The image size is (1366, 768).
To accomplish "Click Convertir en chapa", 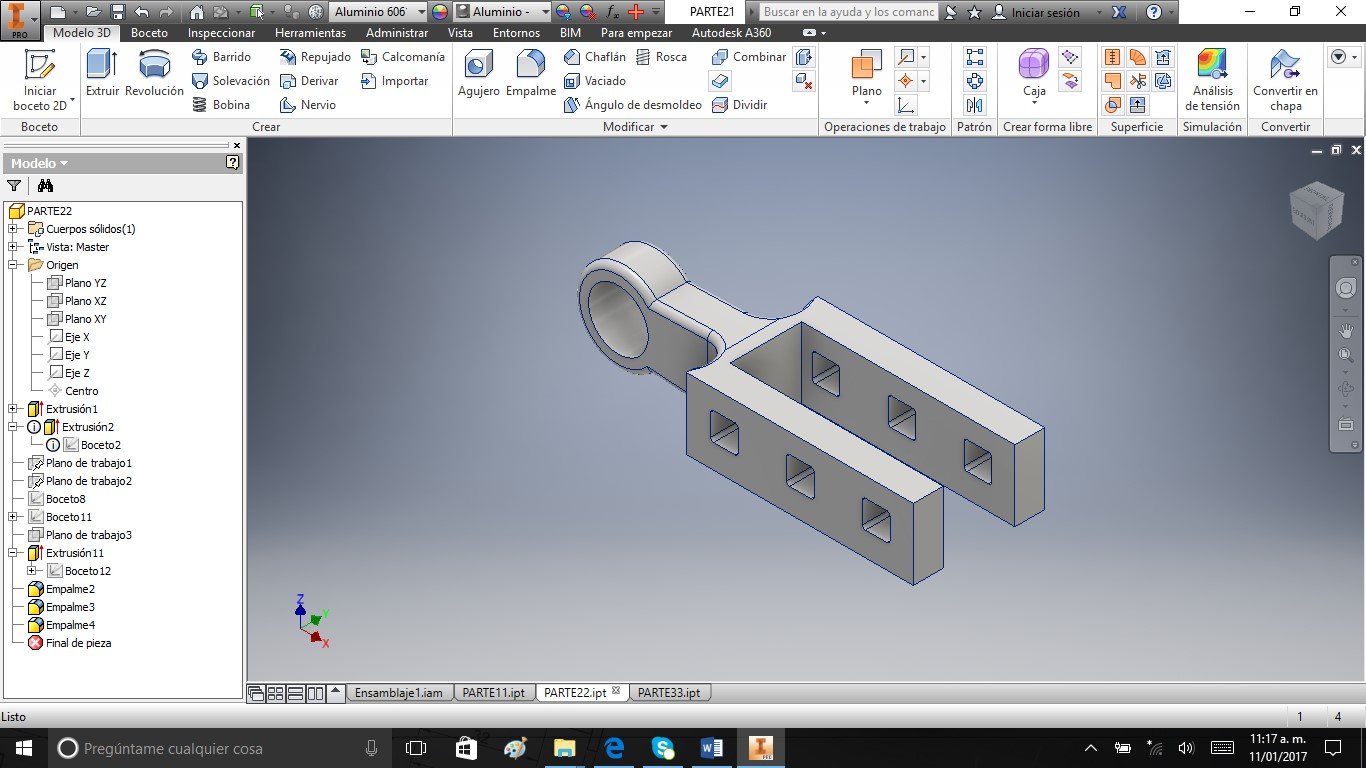I will click(1285, 80).
